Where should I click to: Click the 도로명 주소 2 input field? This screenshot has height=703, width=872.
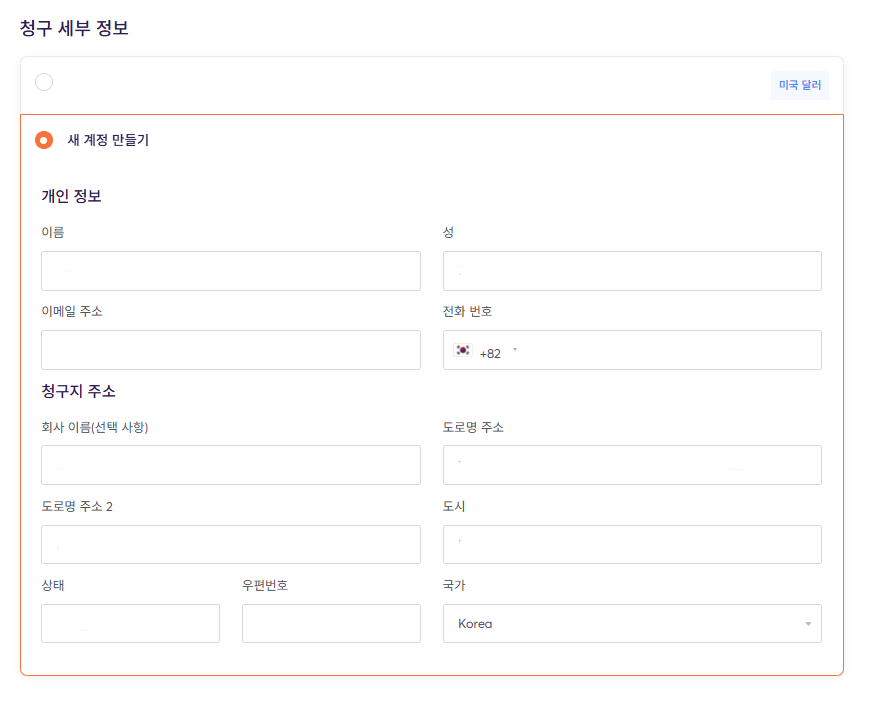point(230,543)
